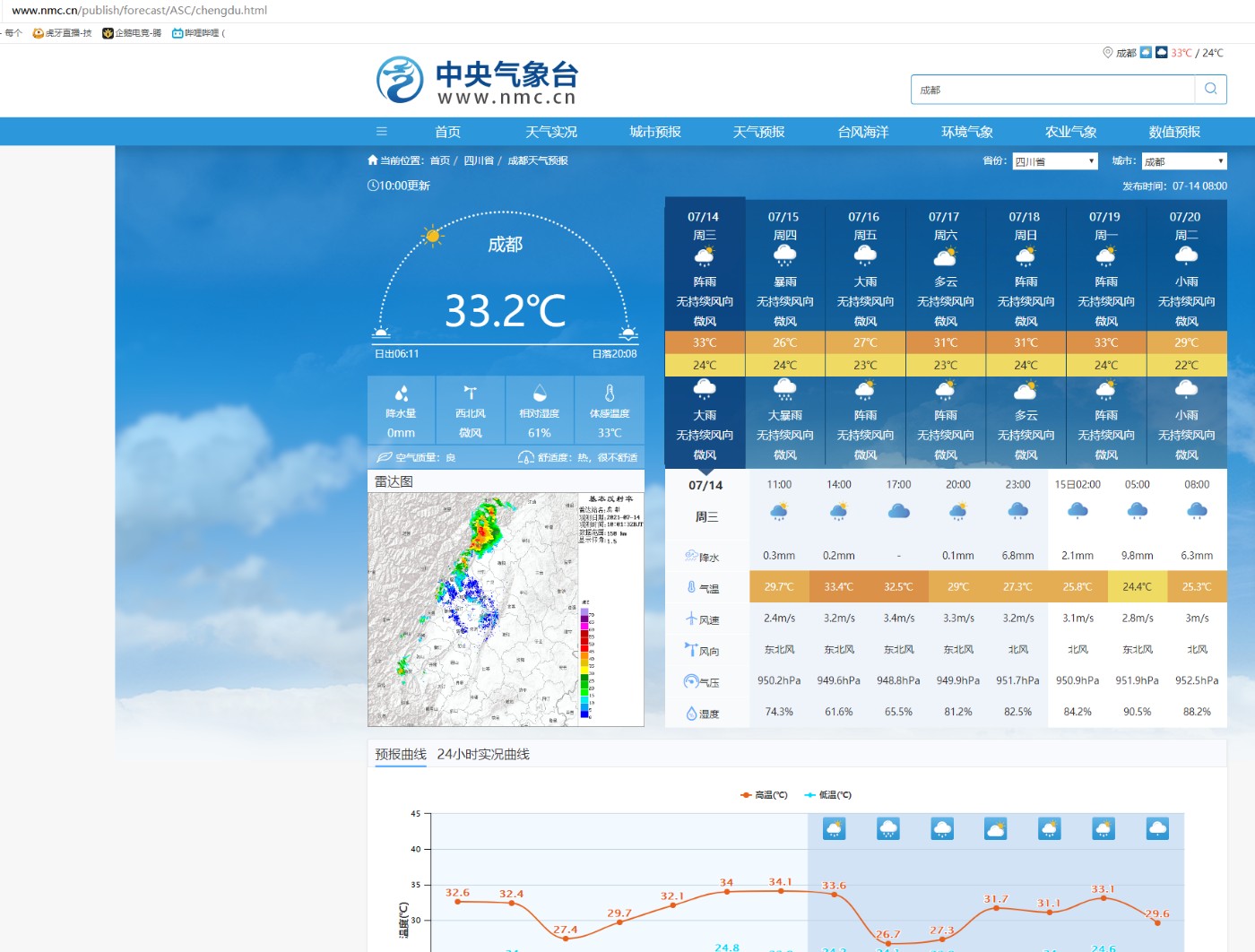Screen dimensions: 1255x952
Task: Toggle the 低温(℃) legend series
Action: click(828, 795)
